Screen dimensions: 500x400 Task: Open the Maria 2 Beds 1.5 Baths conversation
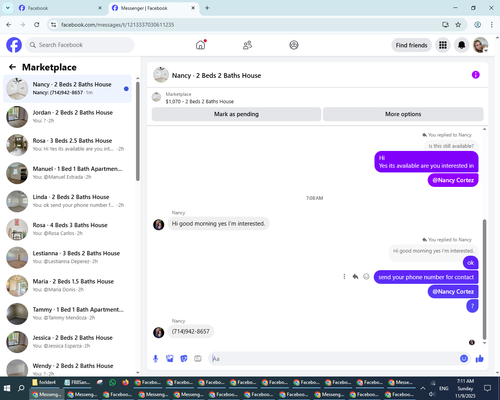(x=67, y=286)
